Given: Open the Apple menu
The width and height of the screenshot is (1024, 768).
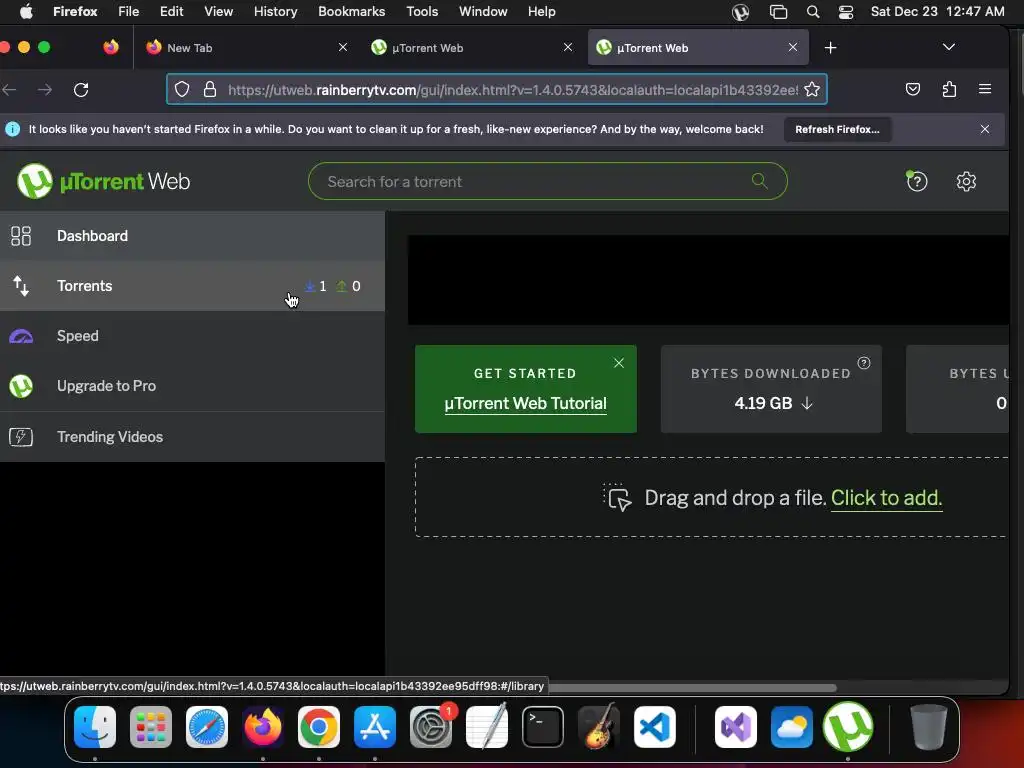Looking at the screenshot, I should click(26, 11).
